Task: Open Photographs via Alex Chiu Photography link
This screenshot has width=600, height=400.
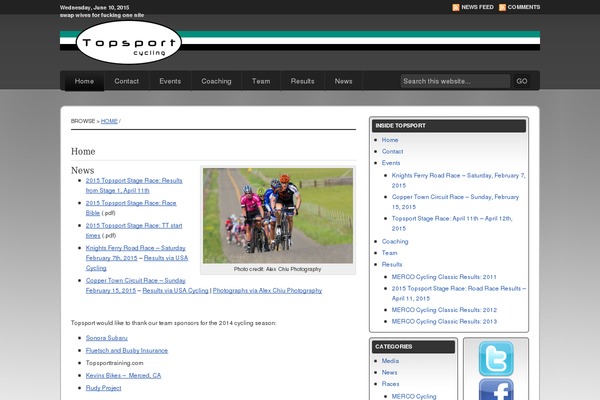Action: (x=267, y=291)
